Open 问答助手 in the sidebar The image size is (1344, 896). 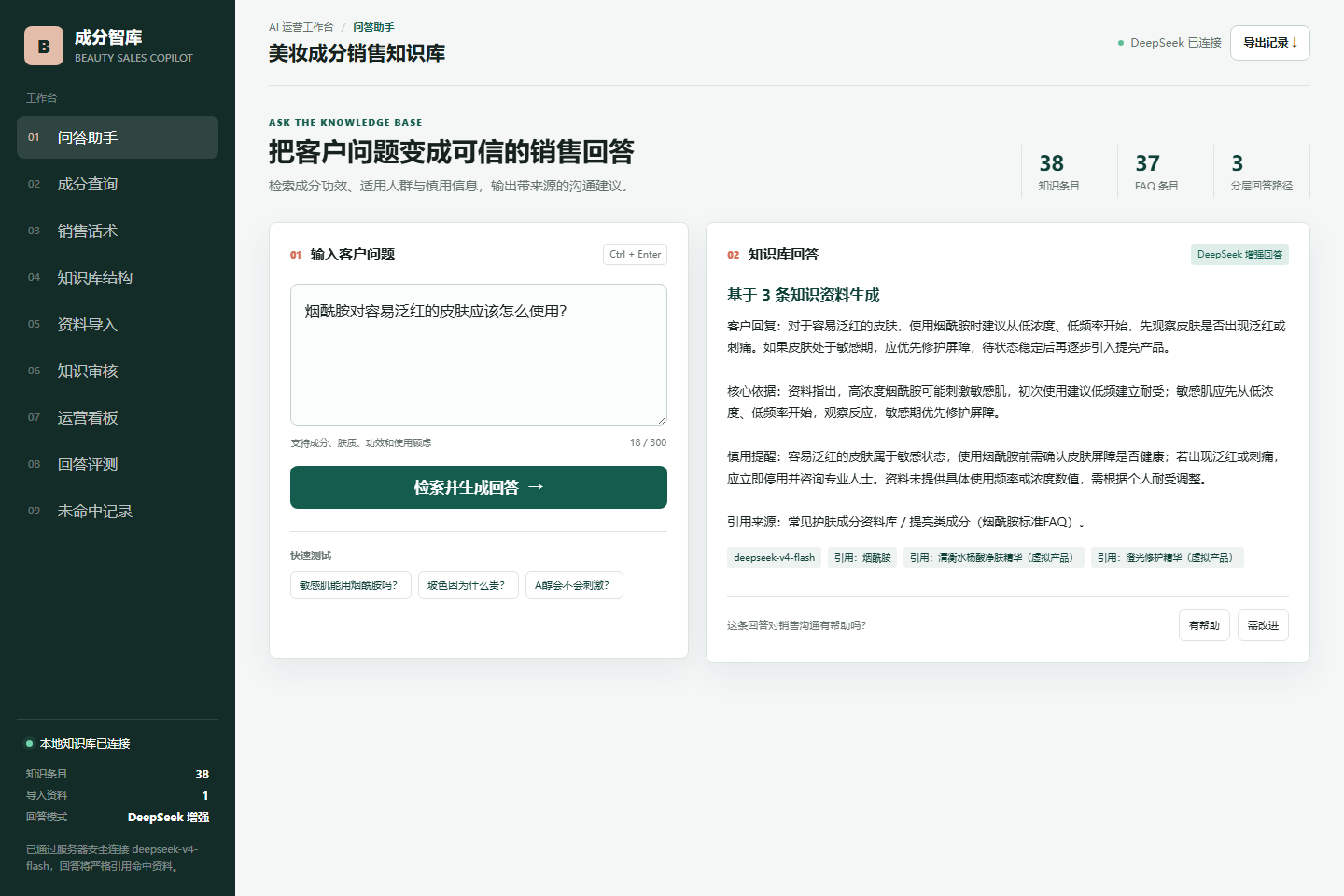(118, 137)
